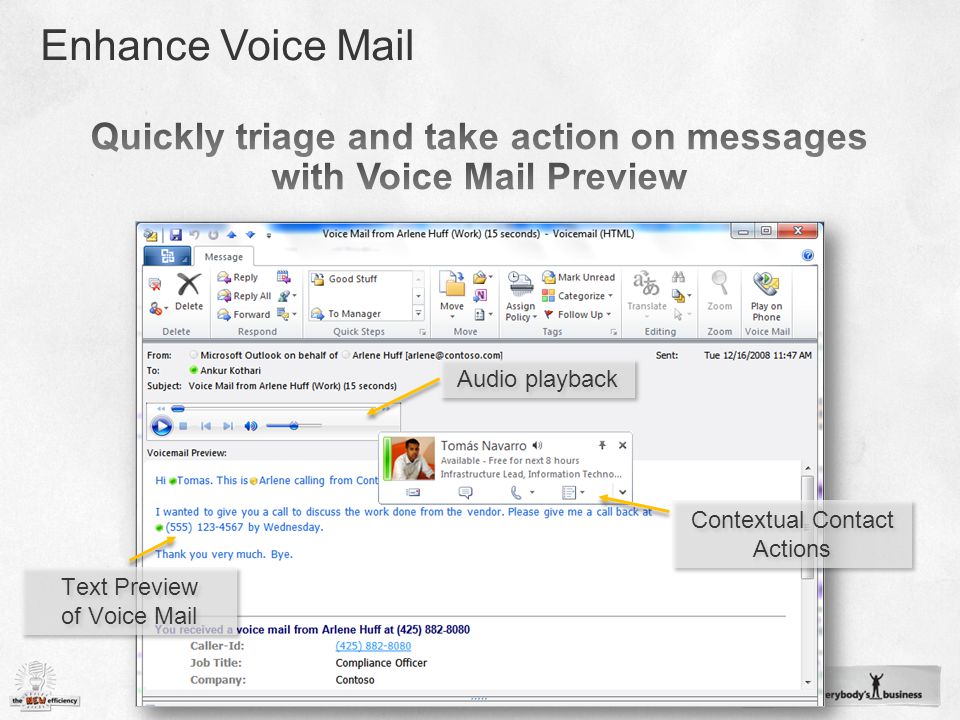Open Outlook Help question mark
The width and height of the screenshot is (960, 720).
click(808, 255)
